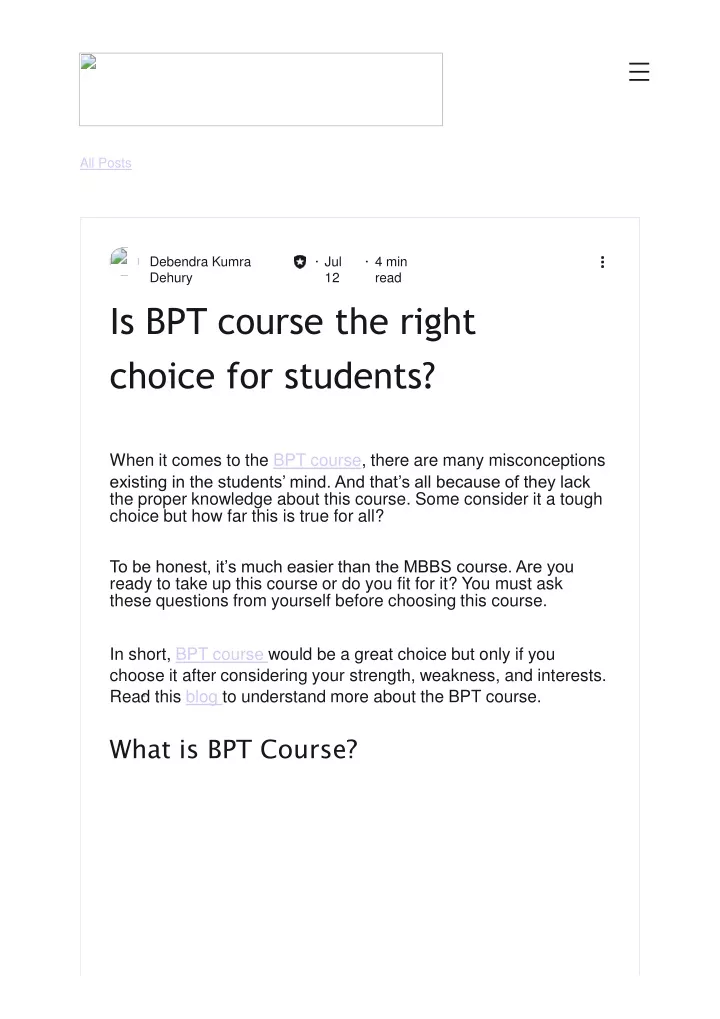Image resolution: width=720 pixels, height=1019 pixels.
Task: Click the paragraph mentioning MBBS course
Action: (x=342, y=584)
